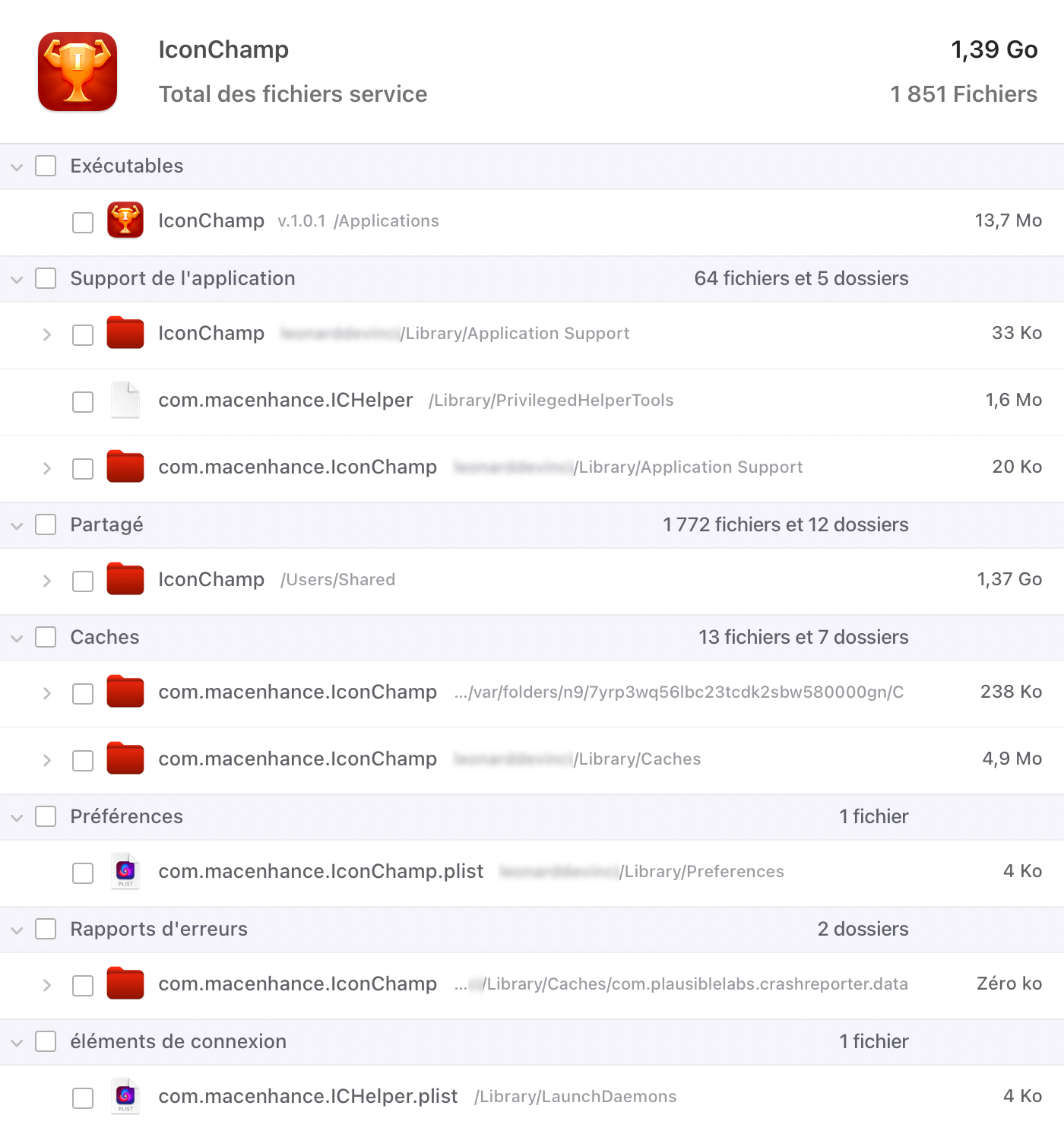Select the IconChamp v.1.0.1 application row
Image resolution: width=1064 pixels, height=1131 pixels.
pyautogui.click(x=532, y=221)
